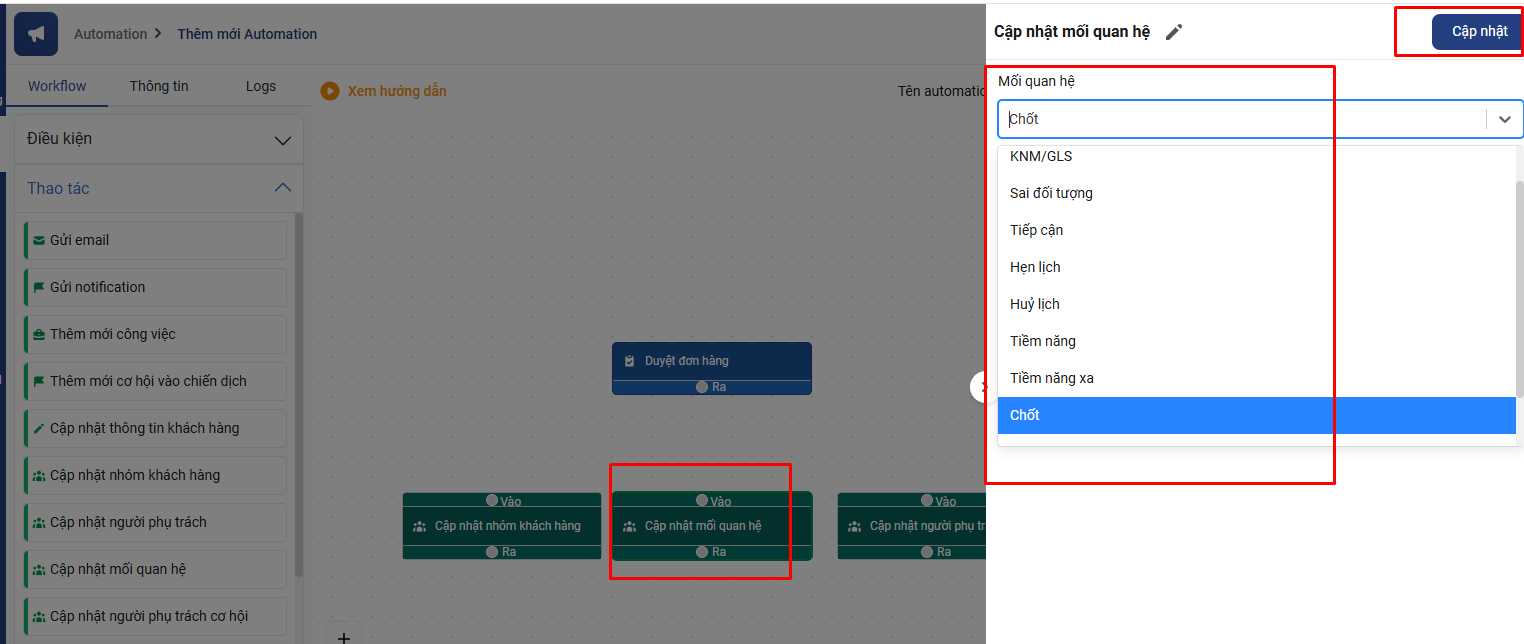This screenshot has height=644, width=1524.
Task: Switch to the Thông tin tab
Action: [x=159, y=86]
